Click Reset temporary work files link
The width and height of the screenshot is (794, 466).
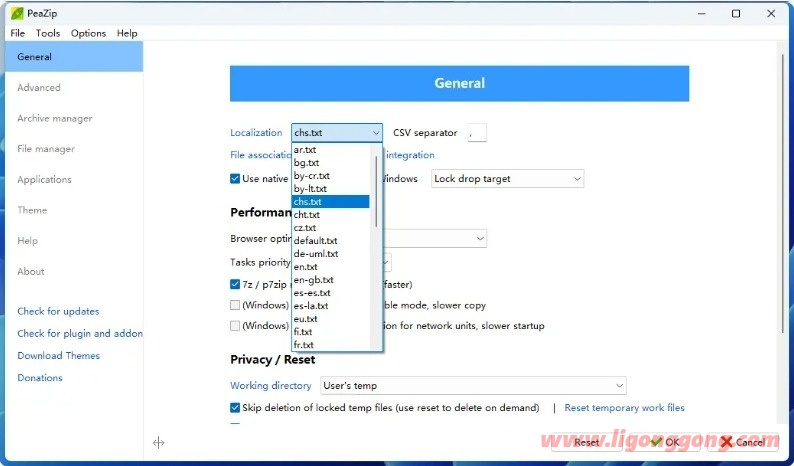(624, 408)
